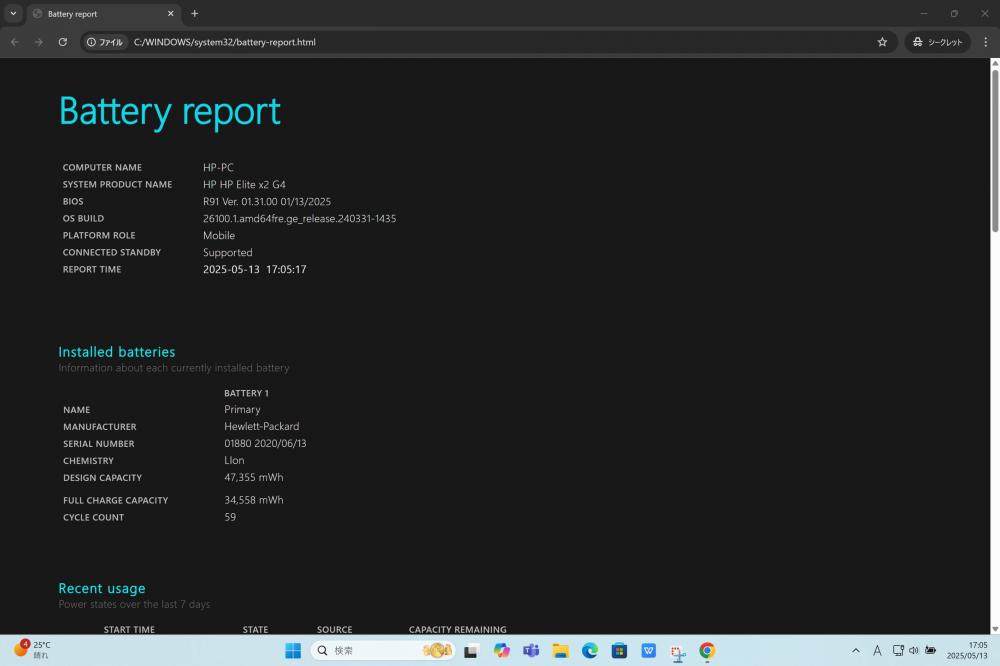
Task: Click report time 2025-05-13 17:05:17
Action: [x=254, y=269]
